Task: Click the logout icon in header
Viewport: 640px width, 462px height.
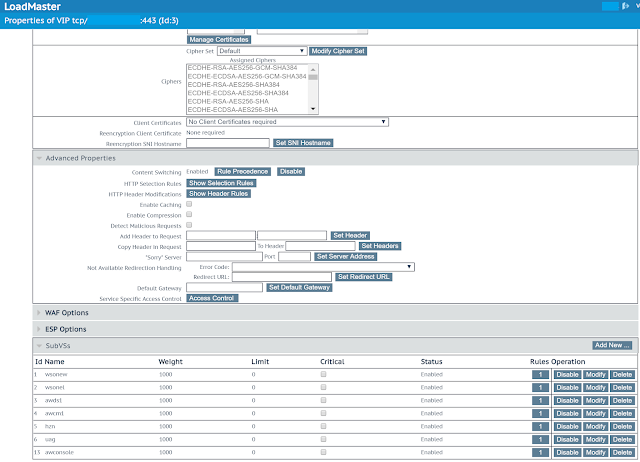Action: [x=625, y=6]
